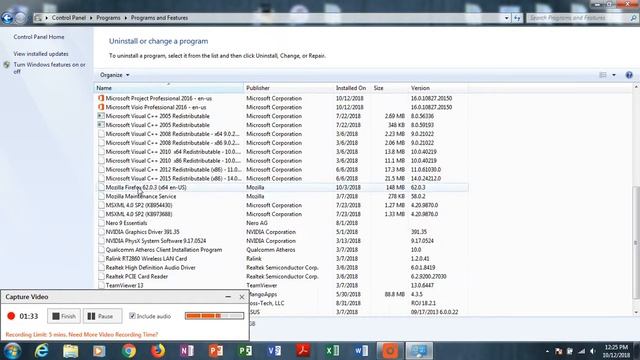Viewport: 640px width, 360px height.
Task: Click the refresh button beside the address bar
Action: (x=517, y=18)
